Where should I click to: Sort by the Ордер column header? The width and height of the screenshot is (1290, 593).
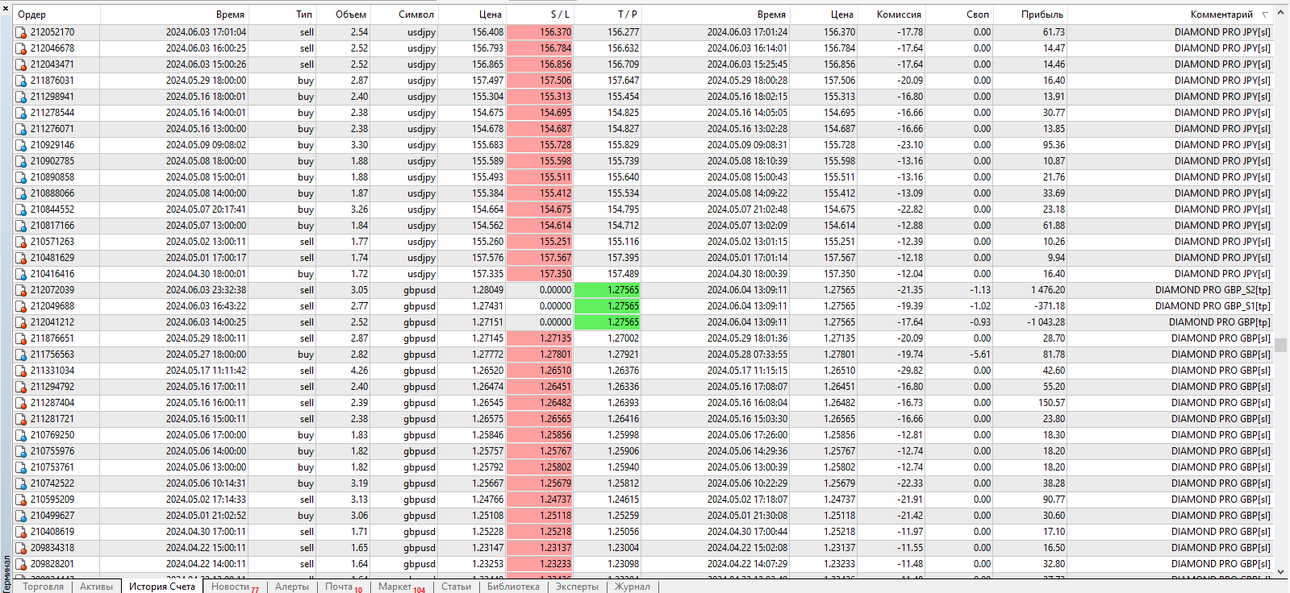[56, 15]
